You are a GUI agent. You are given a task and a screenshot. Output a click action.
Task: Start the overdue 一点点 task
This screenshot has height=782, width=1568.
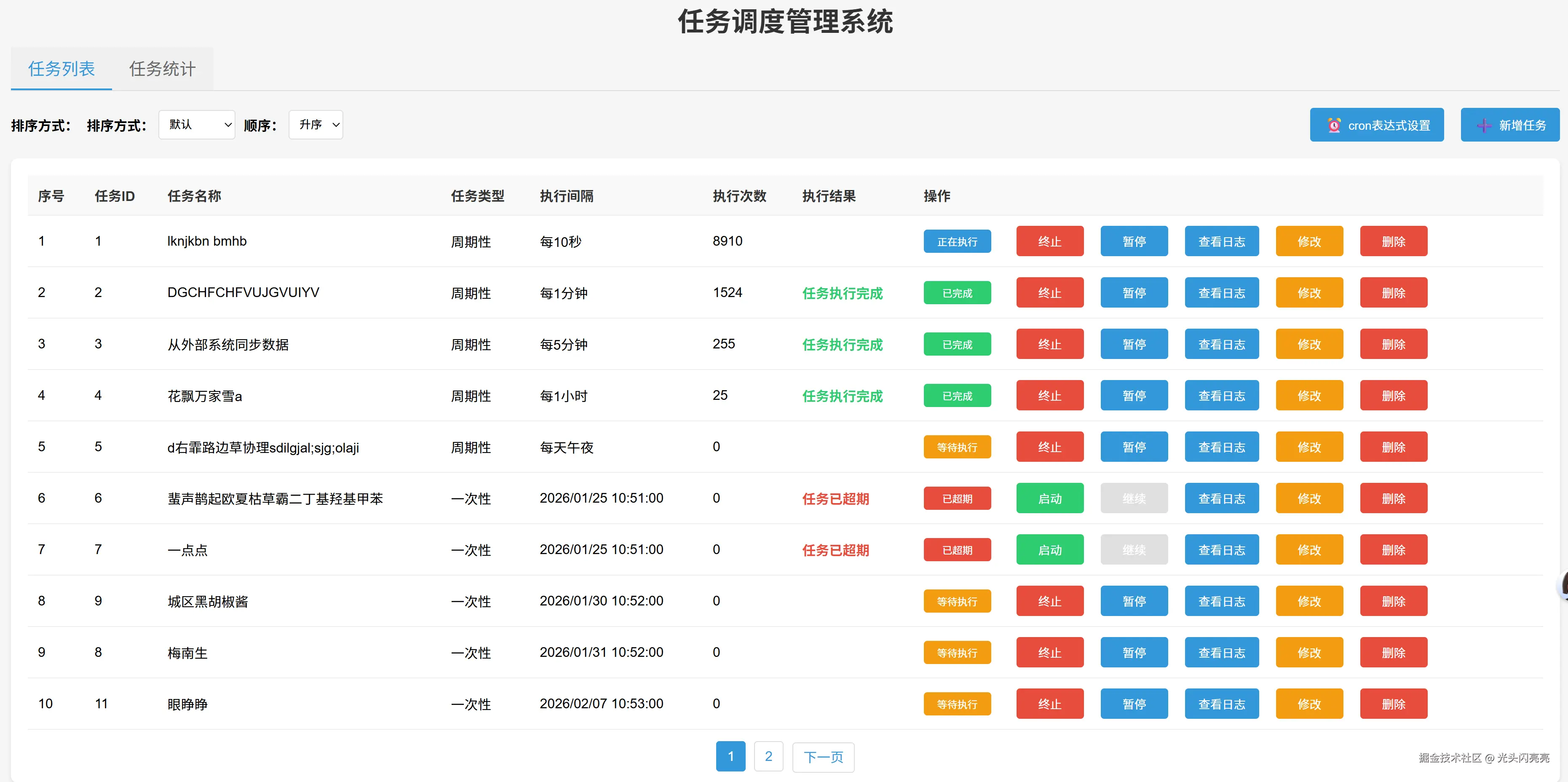[x=1049, y=550]
